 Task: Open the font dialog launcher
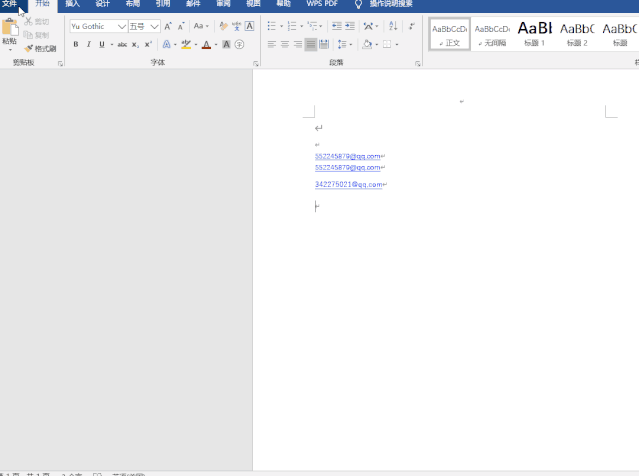(256, 64)
